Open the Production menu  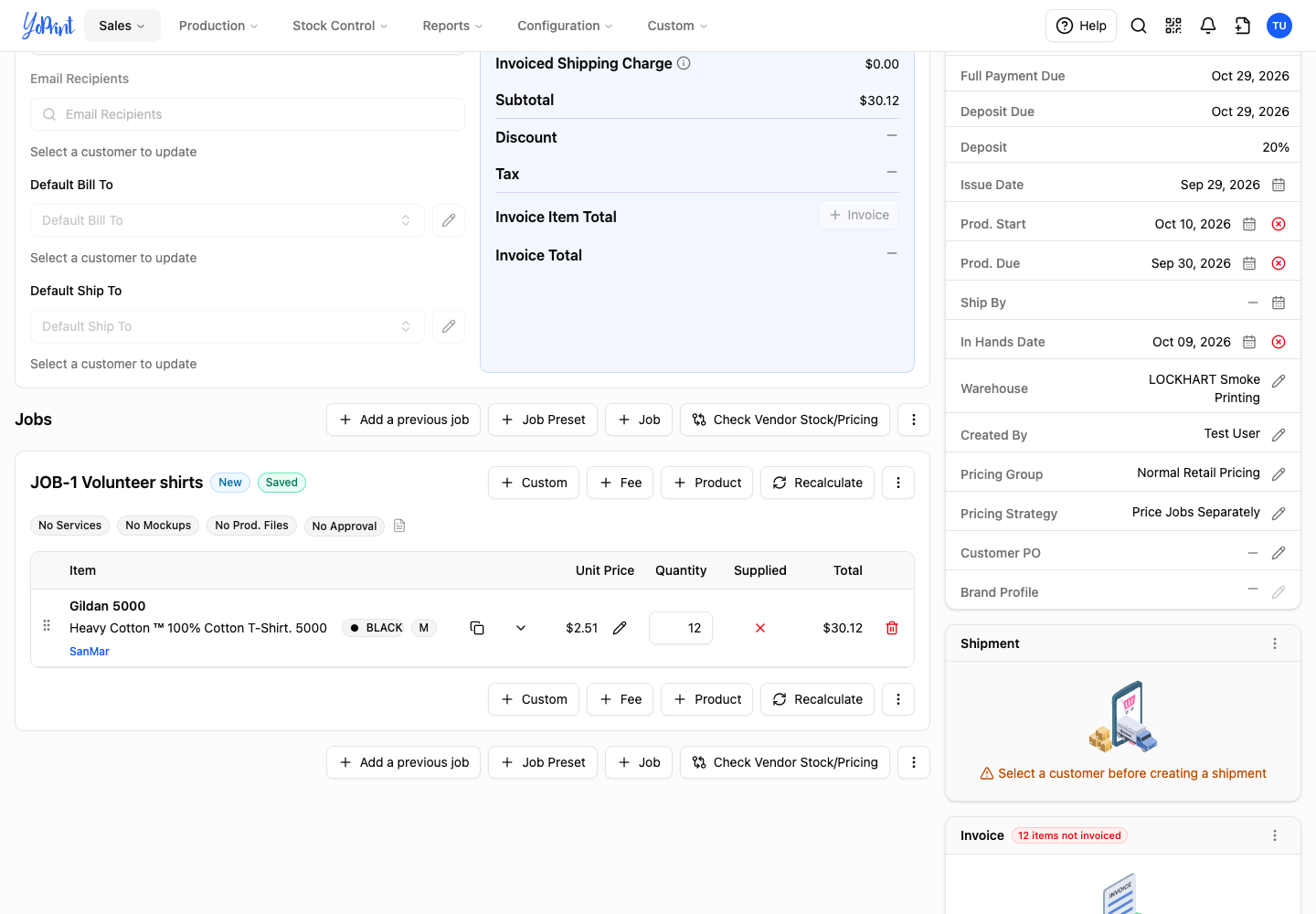click(x=218, y=26)
